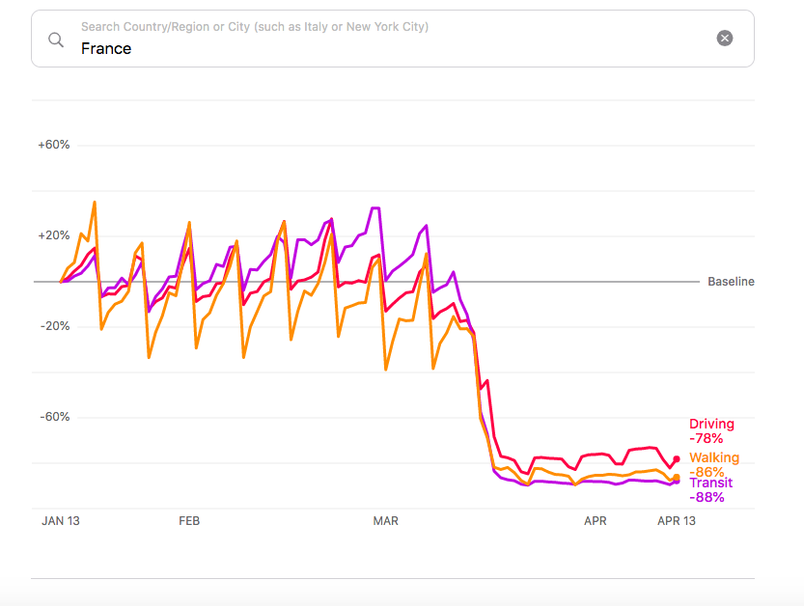Screen dimensions: 804x606
Task: Click the +60% axis label
Action: point(54,145)
